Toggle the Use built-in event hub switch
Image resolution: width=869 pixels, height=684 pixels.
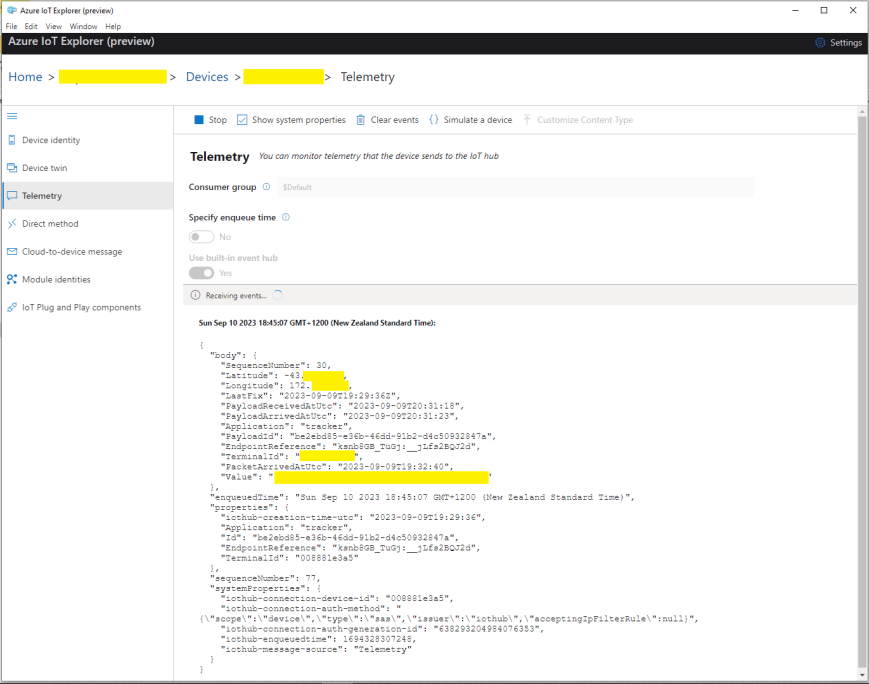click(201, 273)
